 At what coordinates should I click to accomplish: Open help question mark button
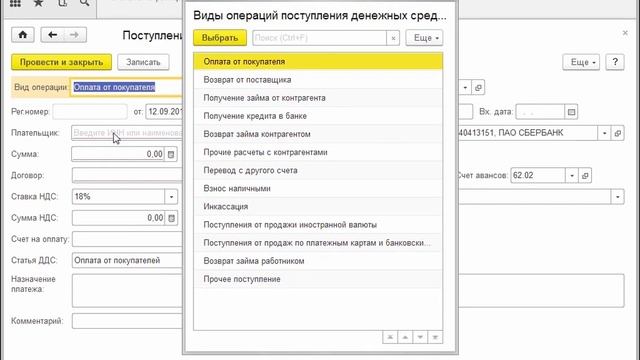coord(615,62)
